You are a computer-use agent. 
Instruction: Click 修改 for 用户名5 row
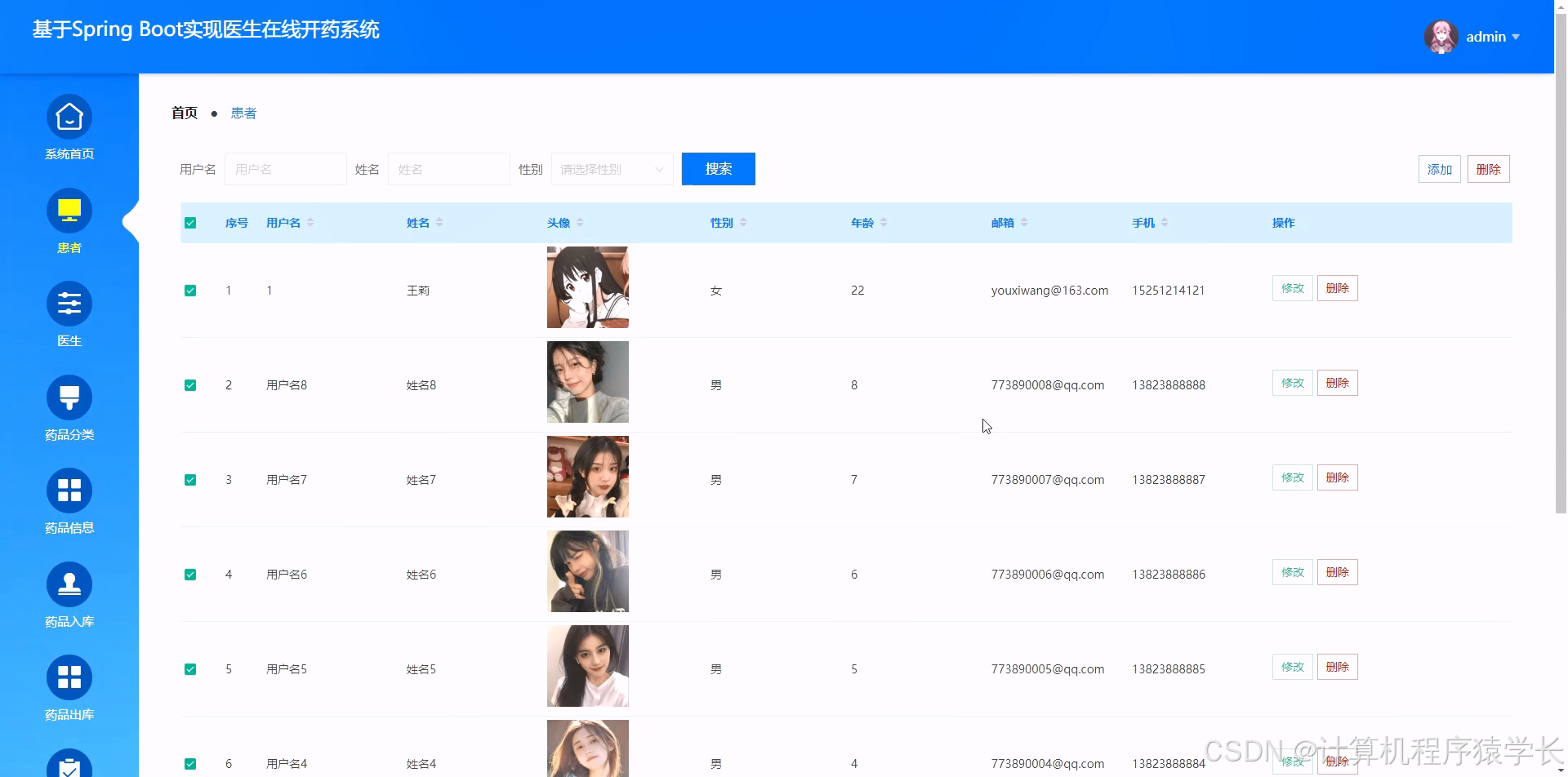point(1293,667)
